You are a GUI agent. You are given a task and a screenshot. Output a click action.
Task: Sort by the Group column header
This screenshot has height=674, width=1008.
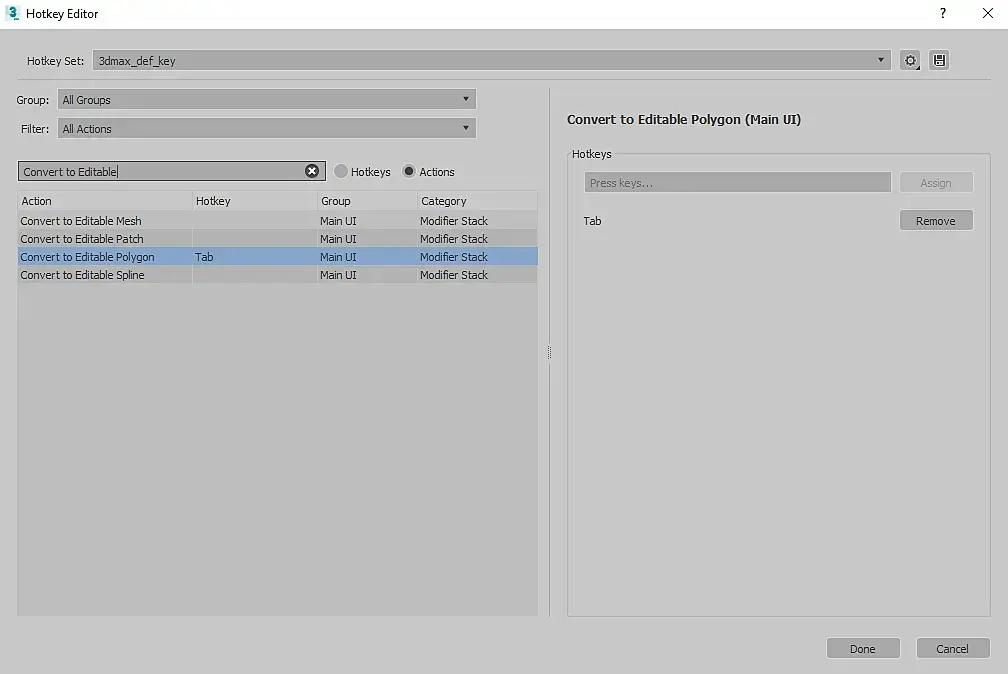coord(367,201)
